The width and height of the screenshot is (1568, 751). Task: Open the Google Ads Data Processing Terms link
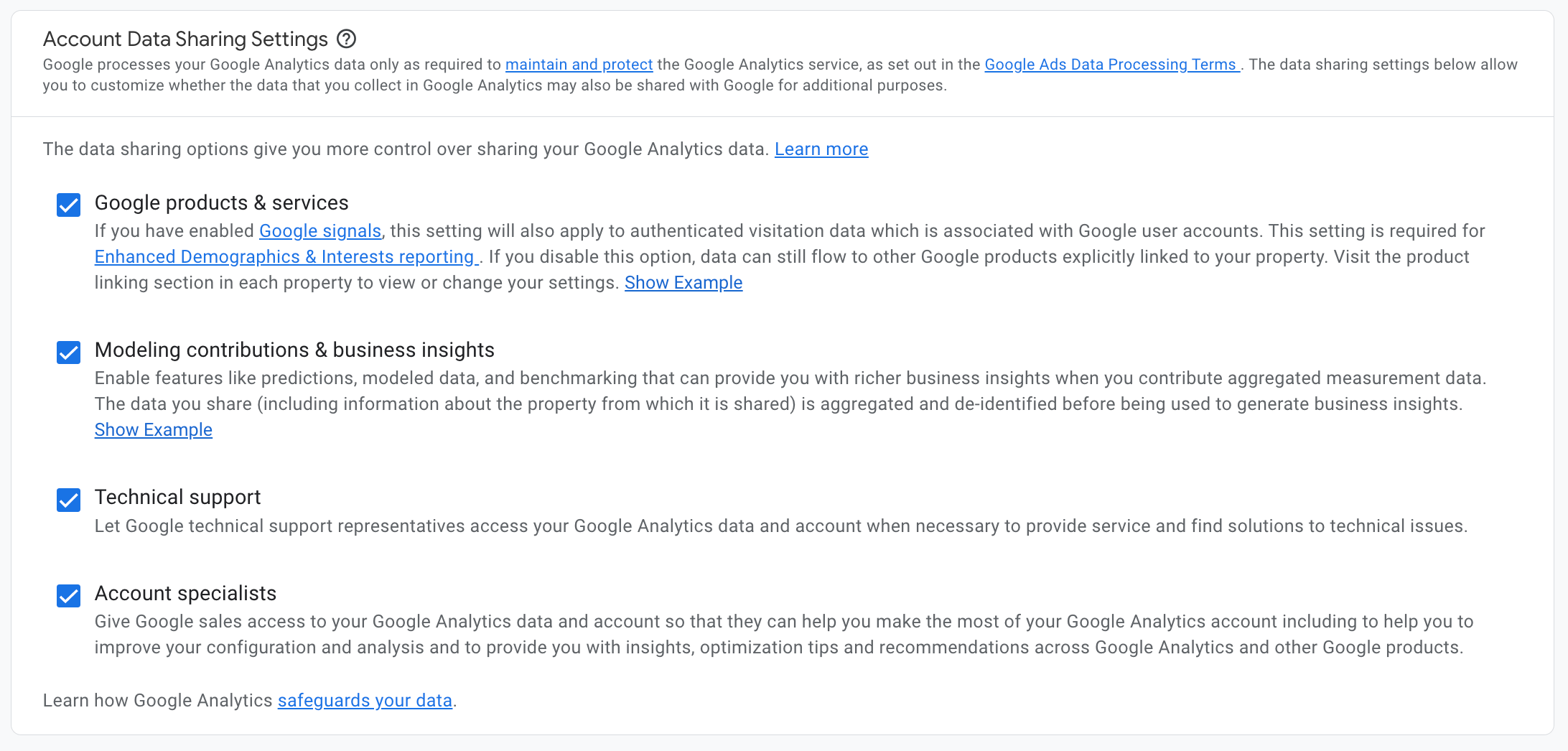(1111, 65)
